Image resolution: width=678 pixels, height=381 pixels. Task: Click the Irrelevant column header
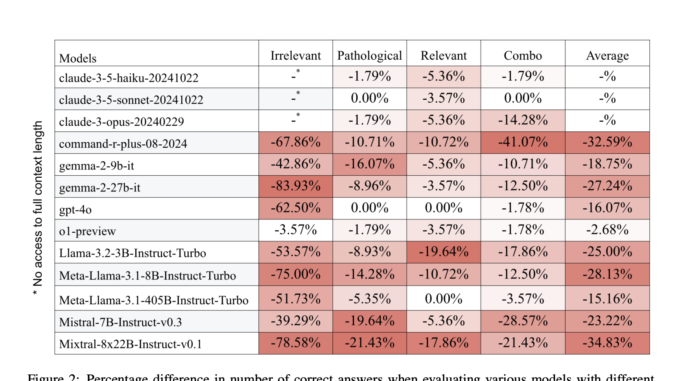coord(295,55)
